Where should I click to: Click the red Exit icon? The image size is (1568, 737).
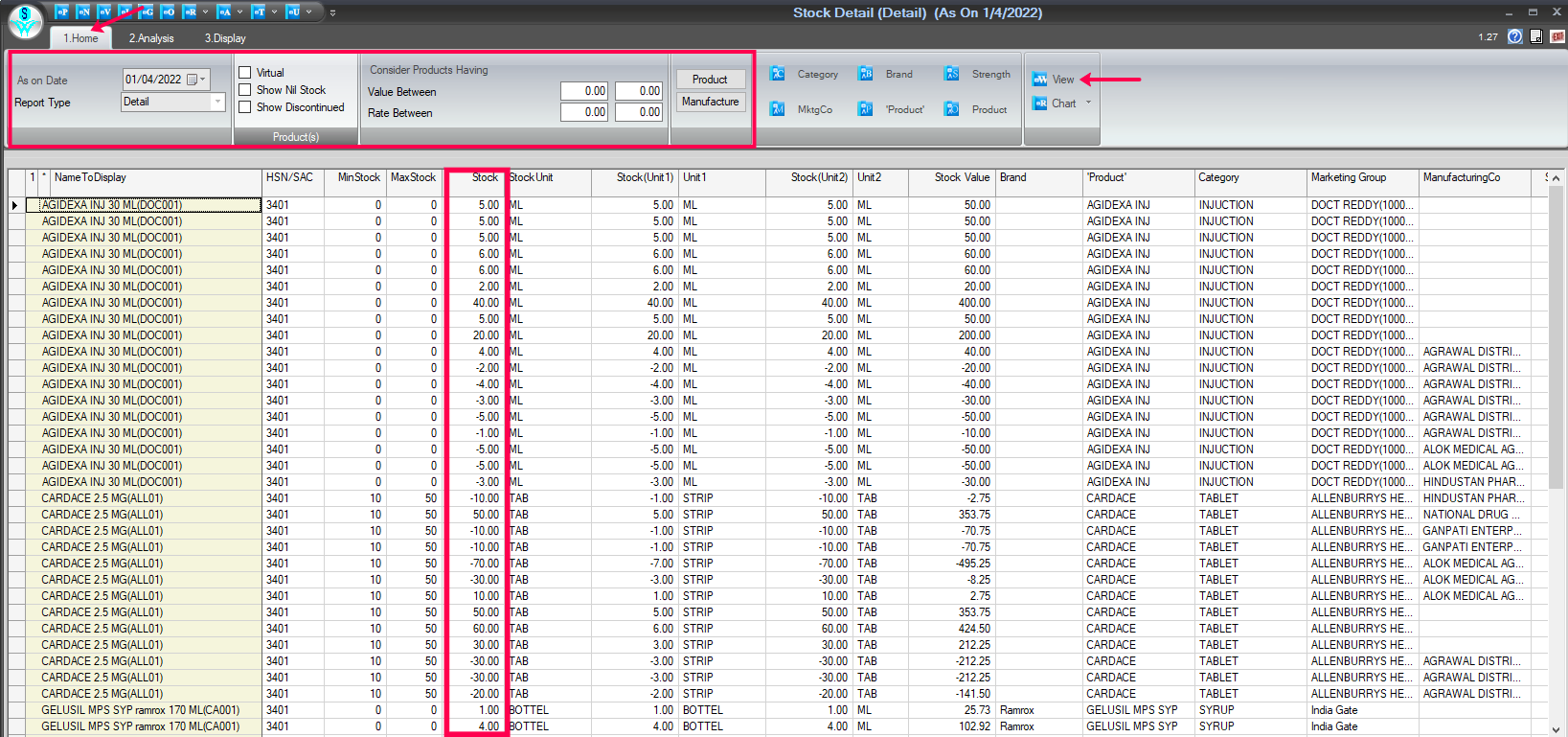point(1557,36)
